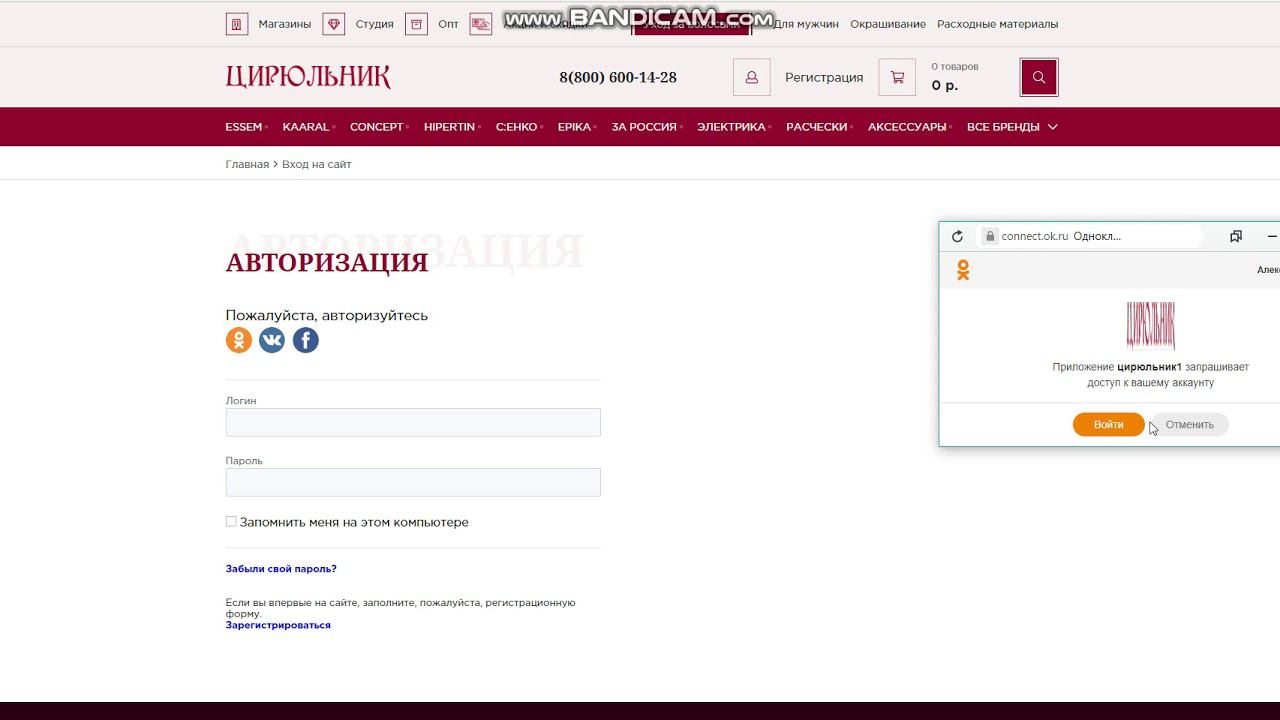Click the 'Вход на сайт' breadcrumb
Screen dimensions: 1280x720
(x=317, y=164)
